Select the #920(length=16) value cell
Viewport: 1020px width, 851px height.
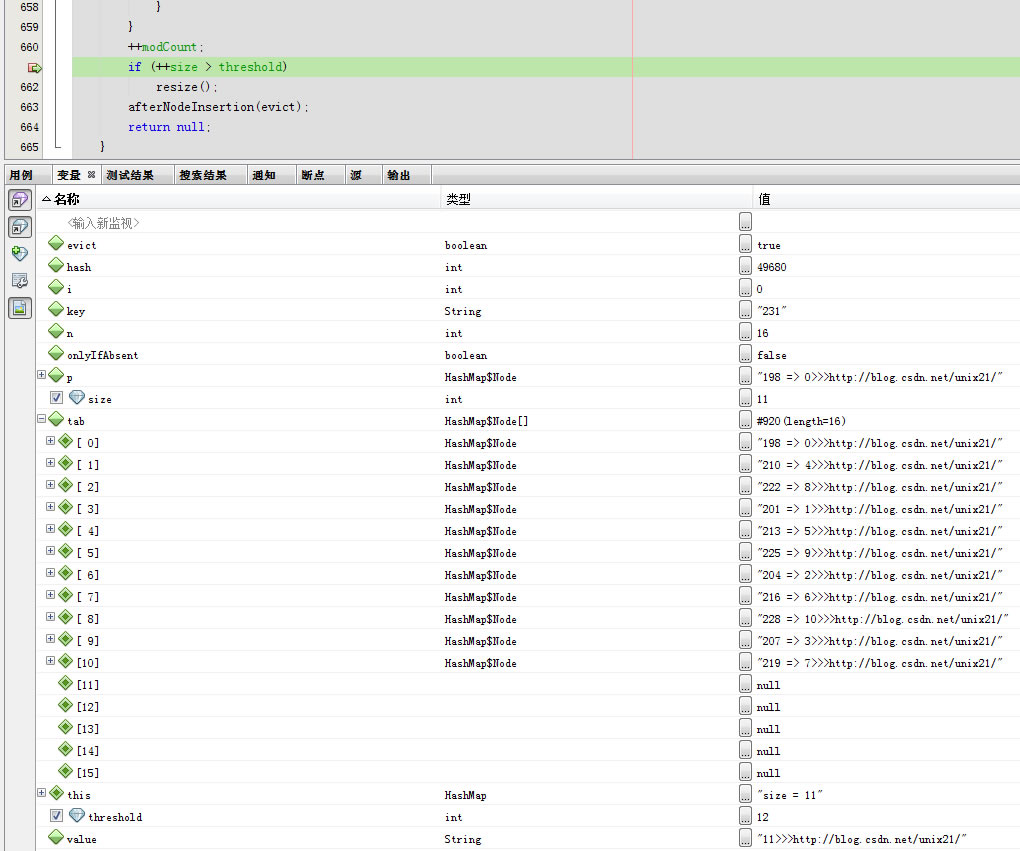[x=801, y=421]
